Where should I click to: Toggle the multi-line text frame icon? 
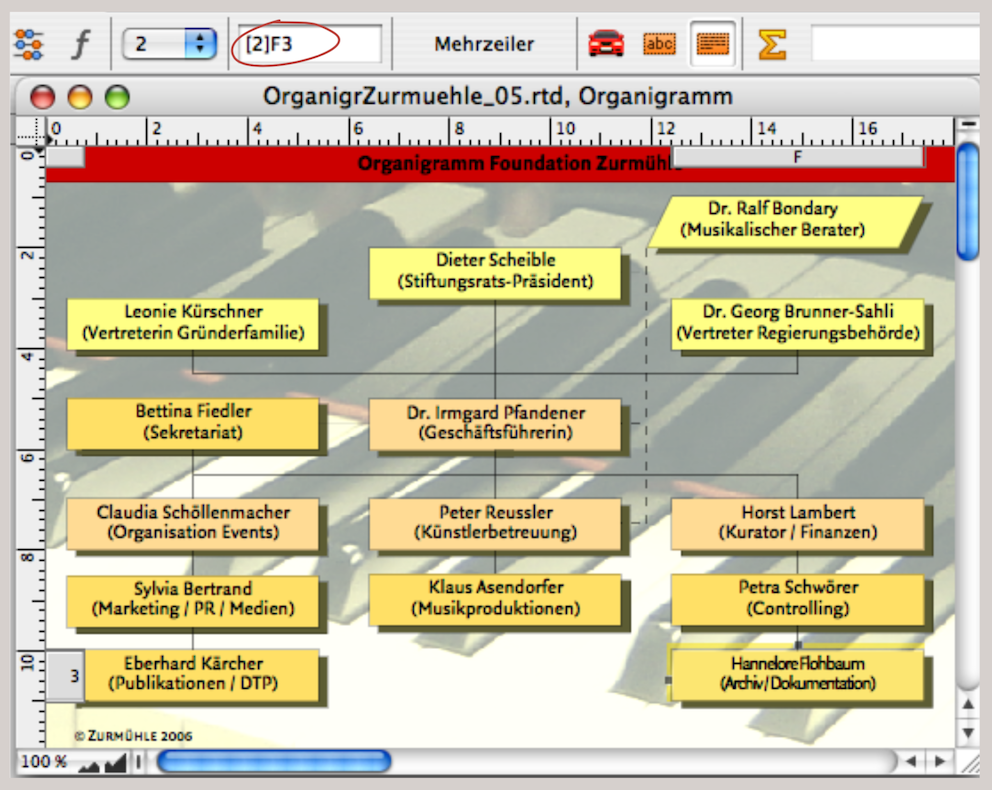point(712,44)
